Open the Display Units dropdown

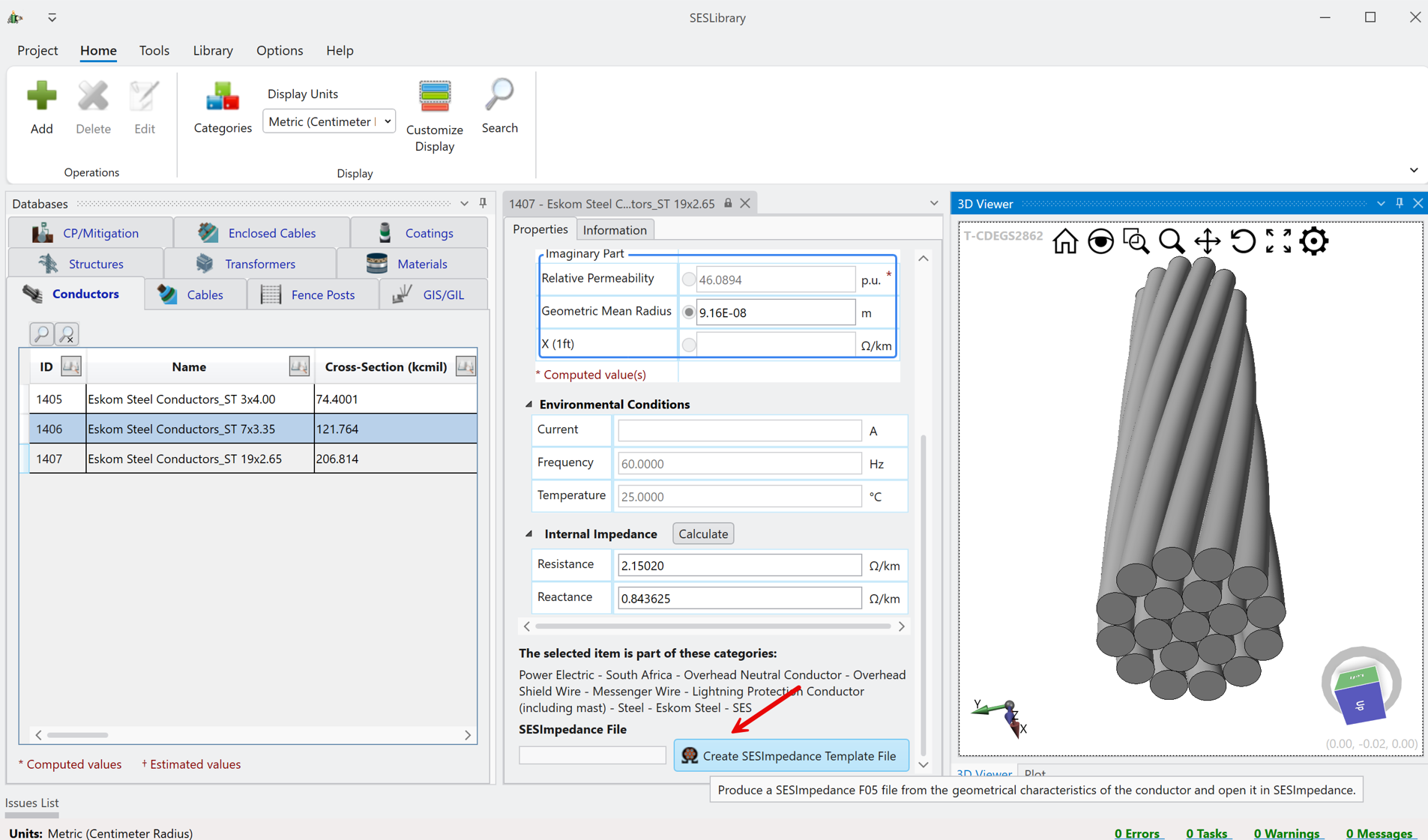tap(329, 121)
